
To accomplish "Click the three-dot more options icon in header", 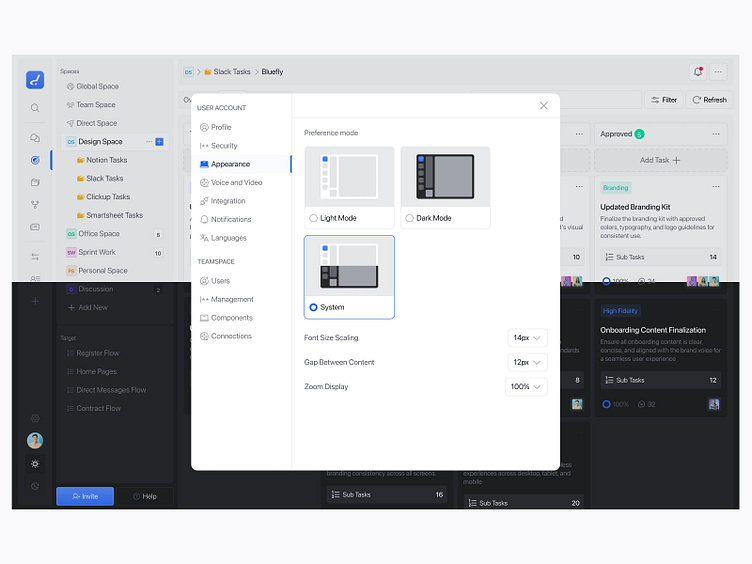I will click(718, 72).
